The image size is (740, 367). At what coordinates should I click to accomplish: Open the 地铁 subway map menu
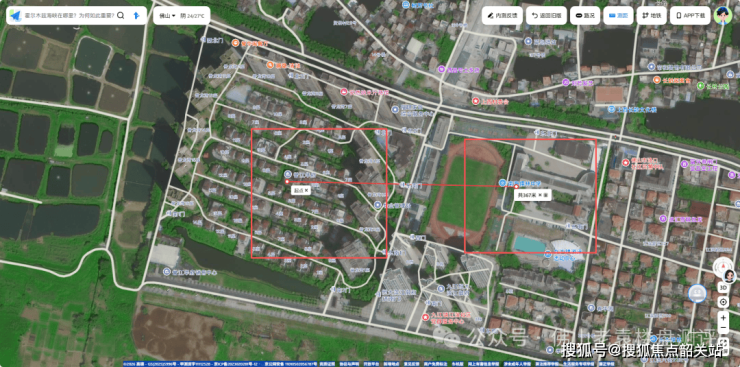point(651,16)
